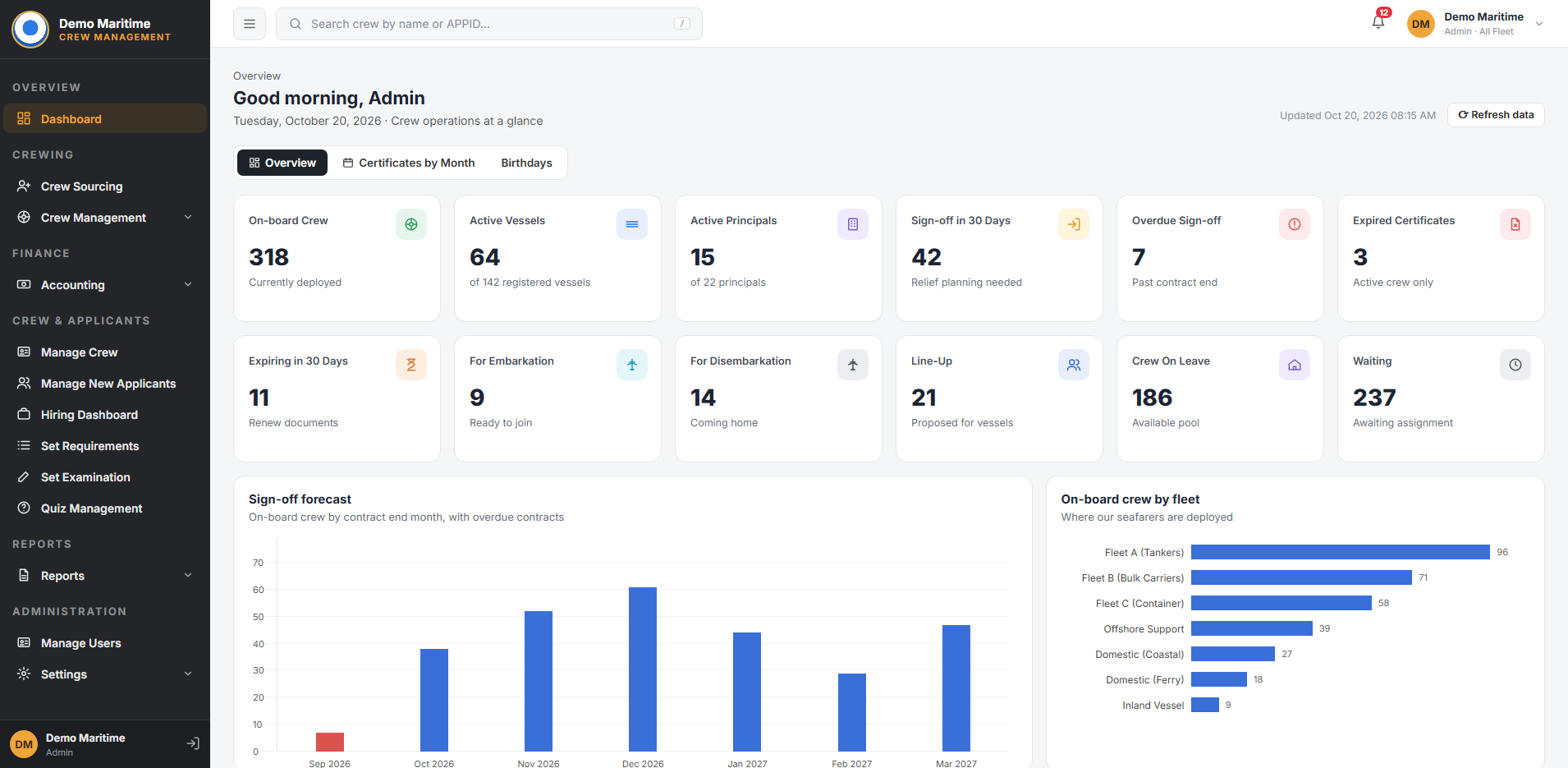This screenshot has width=1568, height=768.
Task: Click the Expired Certificates file icon
Action: pos(1515,224)
